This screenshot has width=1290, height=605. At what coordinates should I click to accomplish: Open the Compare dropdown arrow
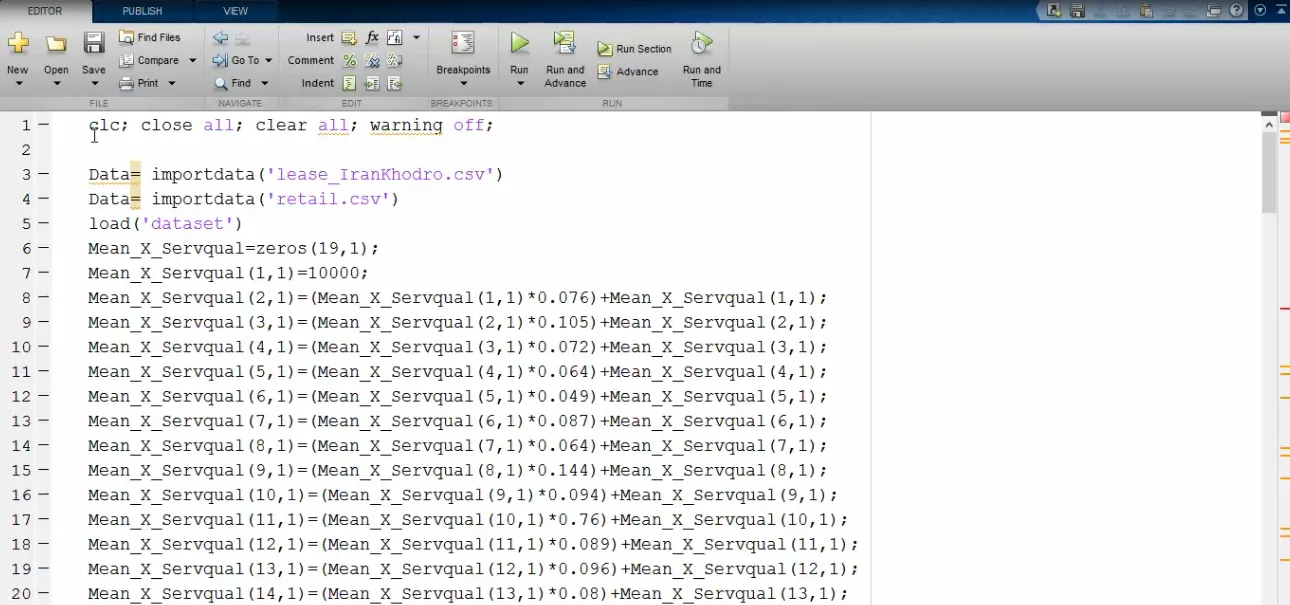(x=193, y=60)
